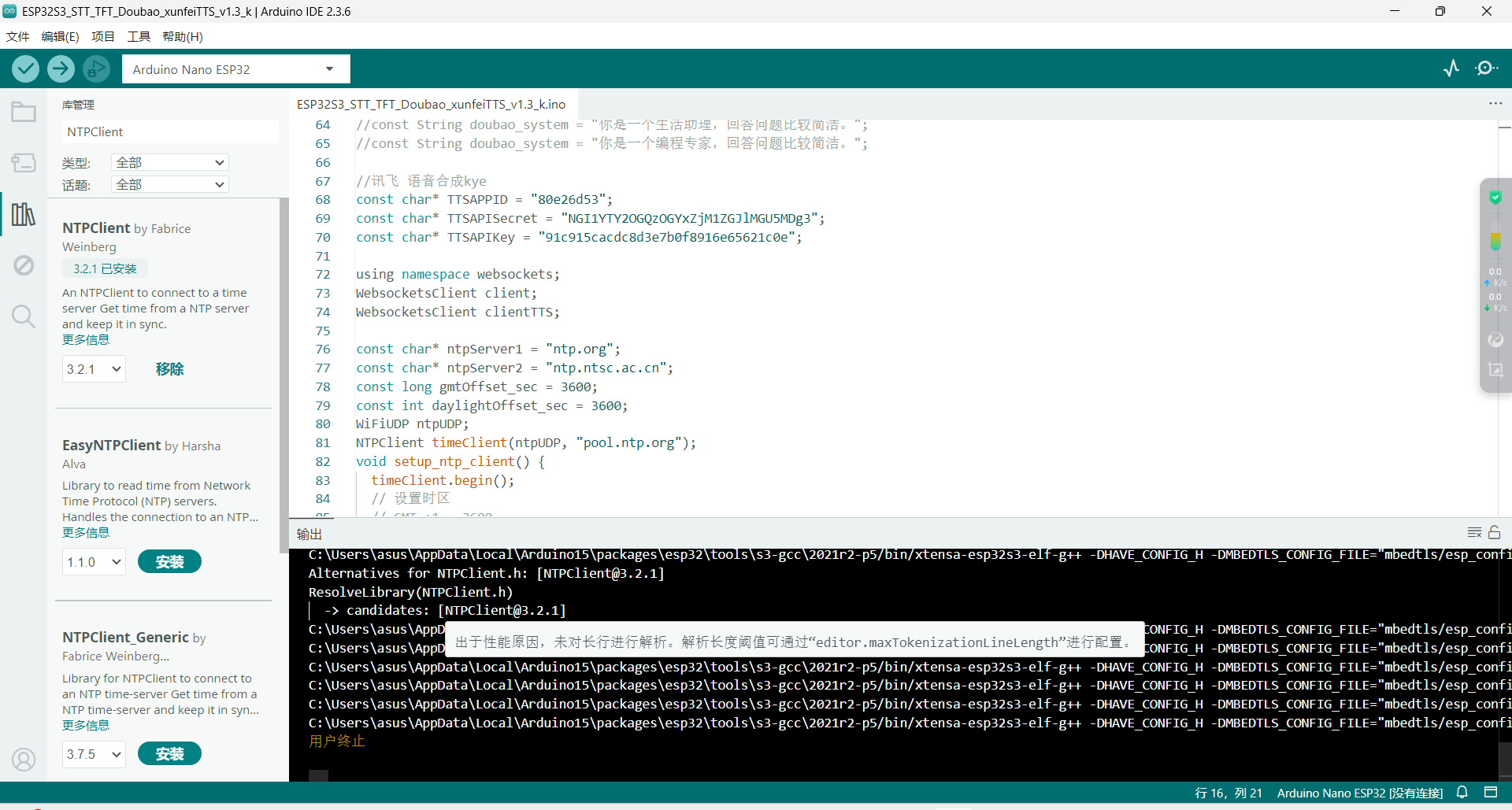This screenshot has width=1512, height=810.
Task: Click the cursor position 行 16, 列 21 status
Action: pyautogui.click(x=1228, y=793)
